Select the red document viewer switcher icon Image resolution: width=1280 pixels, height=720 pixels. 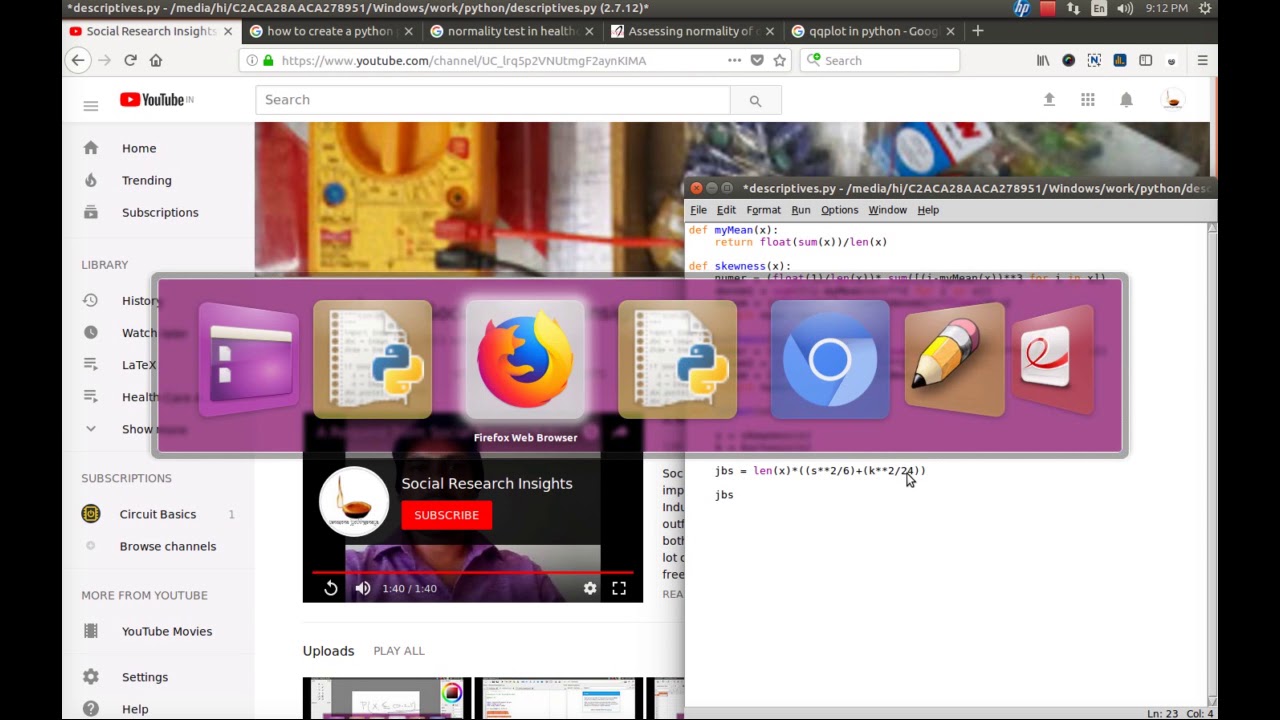click(x=1052, y=360)
